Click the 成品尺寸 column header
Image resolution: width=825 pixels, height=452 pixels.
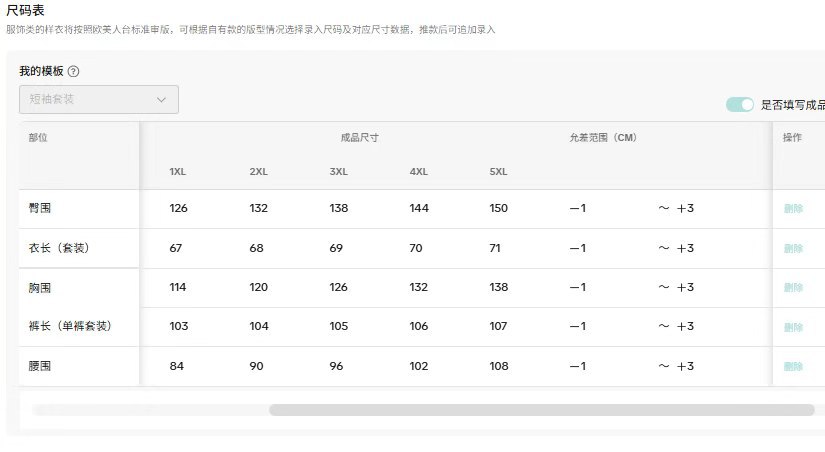(x=359, y=138)
